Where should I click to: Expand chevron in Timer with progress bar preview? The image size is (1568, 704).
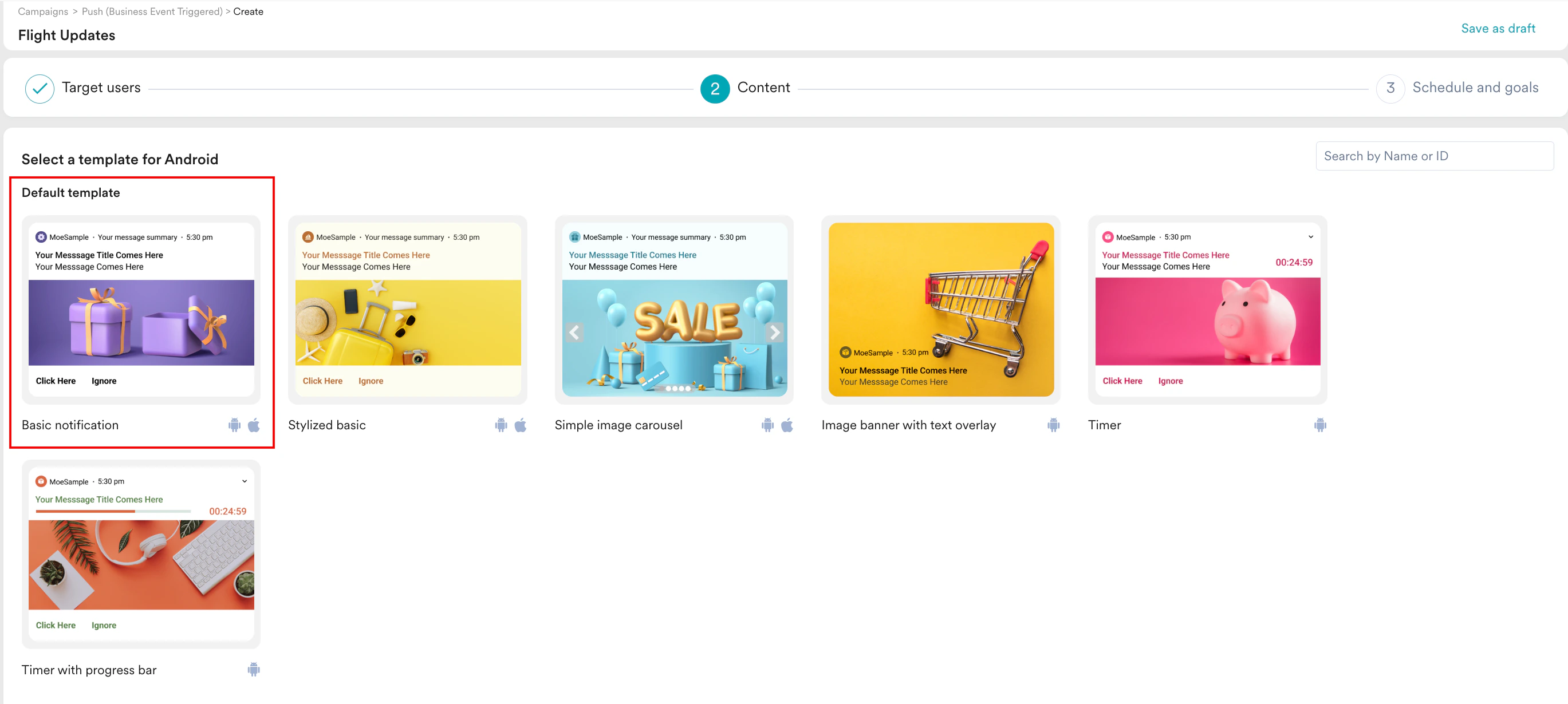[245, 481]
